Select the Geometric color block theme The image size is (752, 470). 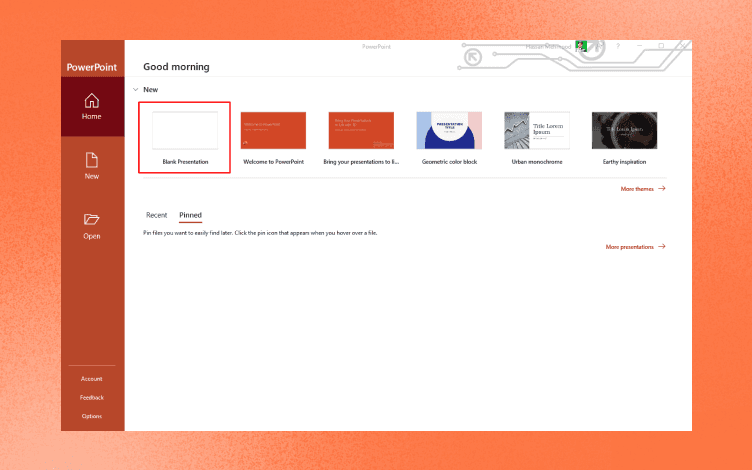pos(449,138)
